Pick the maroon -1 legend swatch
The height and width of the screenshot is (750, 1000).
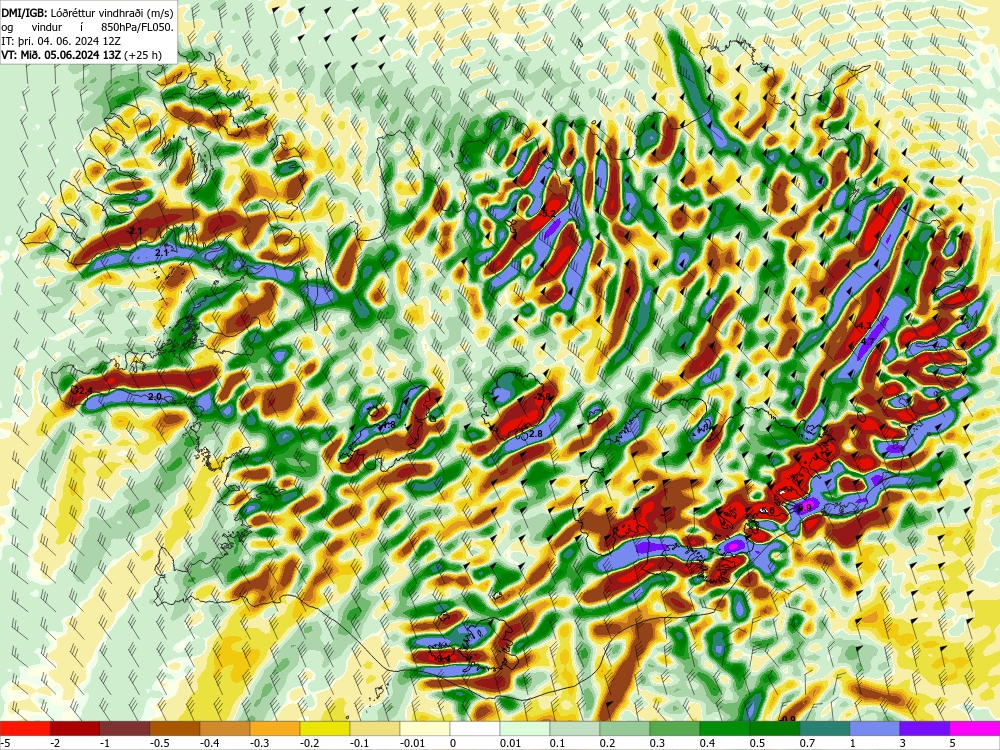click(125, 729)
